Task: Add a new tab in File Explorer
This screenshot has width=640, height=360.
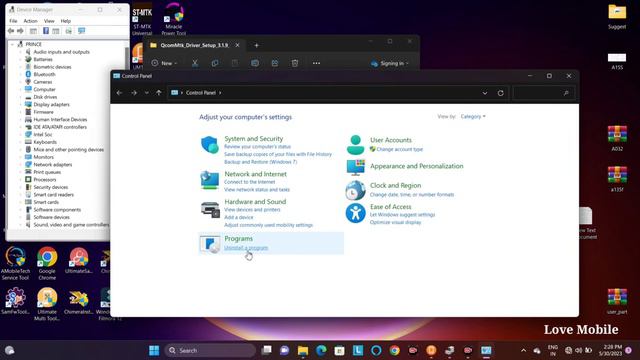Action: [x=256, y=45]
